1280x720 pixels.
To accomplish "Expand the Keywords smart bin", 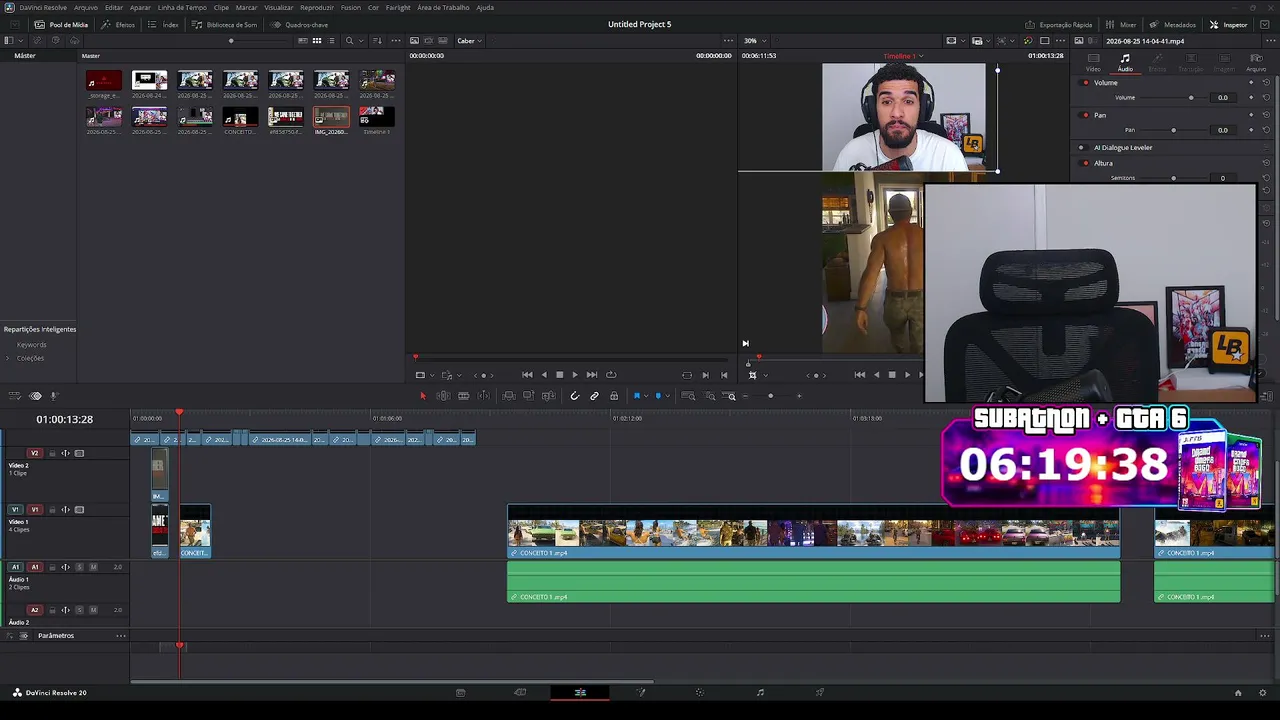I will [x=31, y=345].
